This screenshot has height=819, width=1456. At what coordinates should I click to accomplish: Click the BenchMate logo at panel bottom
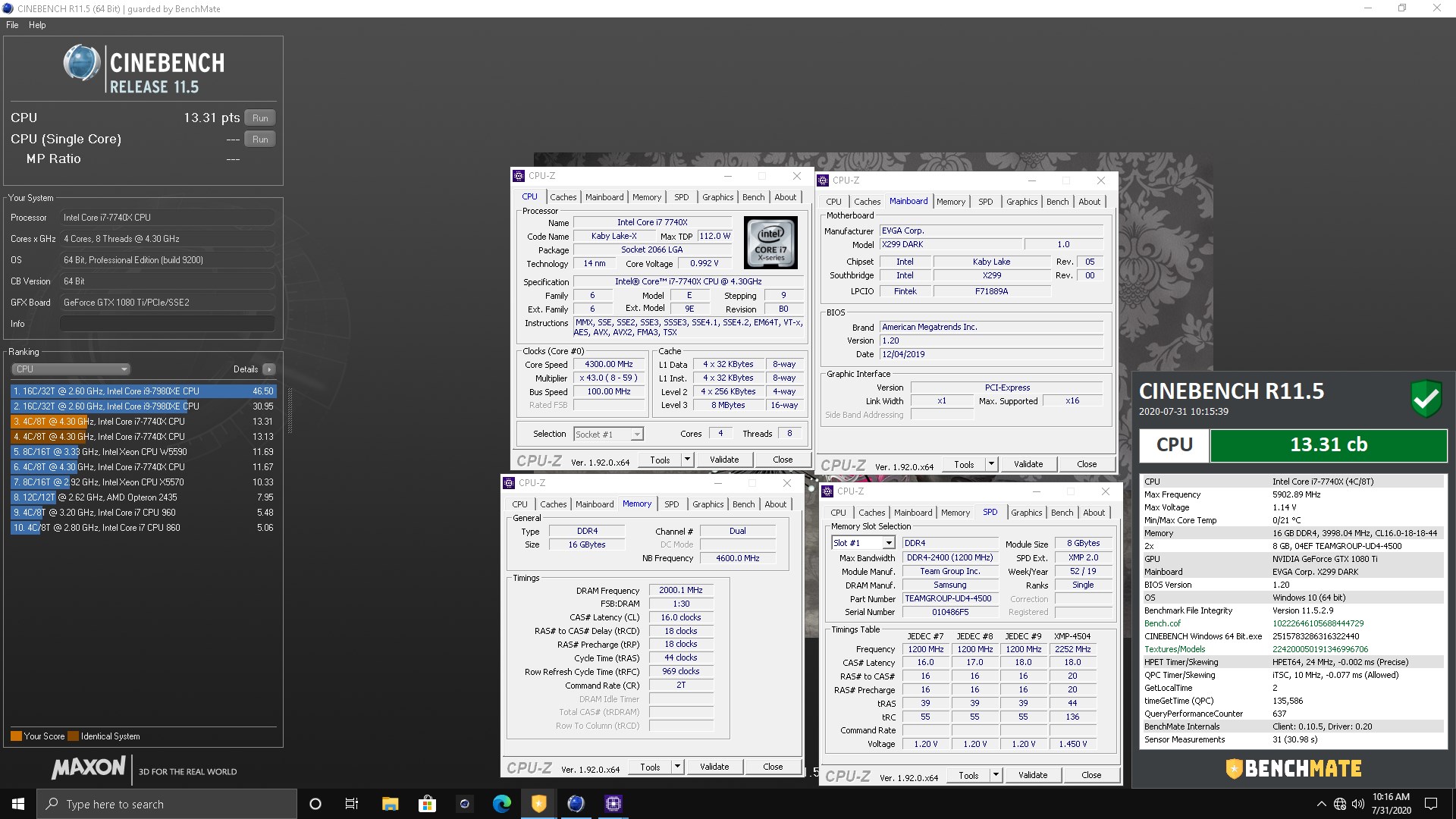click(1294, 769)
